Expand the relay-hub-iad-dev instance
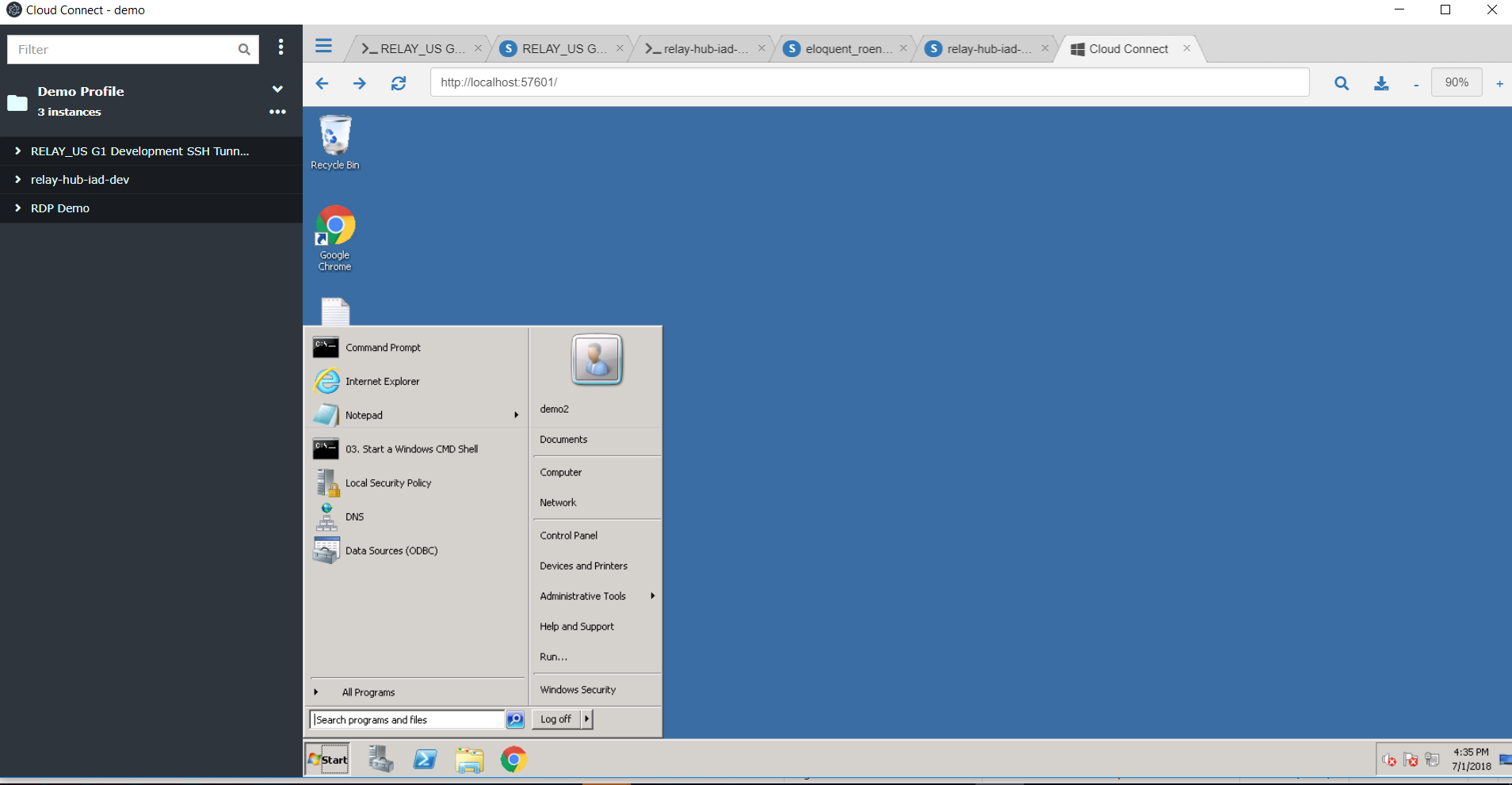This screenshot has height=785, width=1512. (151, 180)
